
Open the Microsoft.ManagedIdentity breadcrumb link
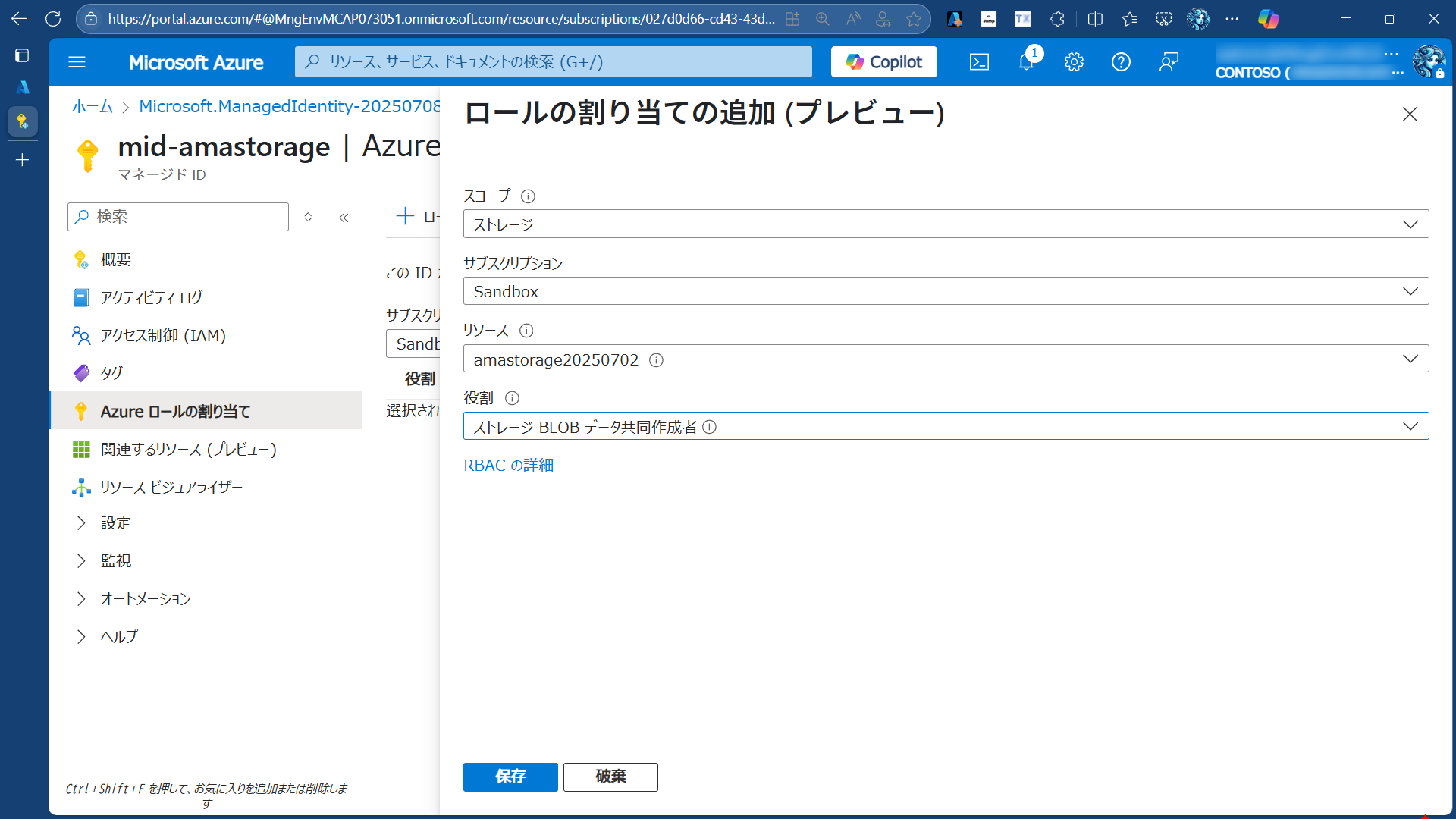[289, 106]
